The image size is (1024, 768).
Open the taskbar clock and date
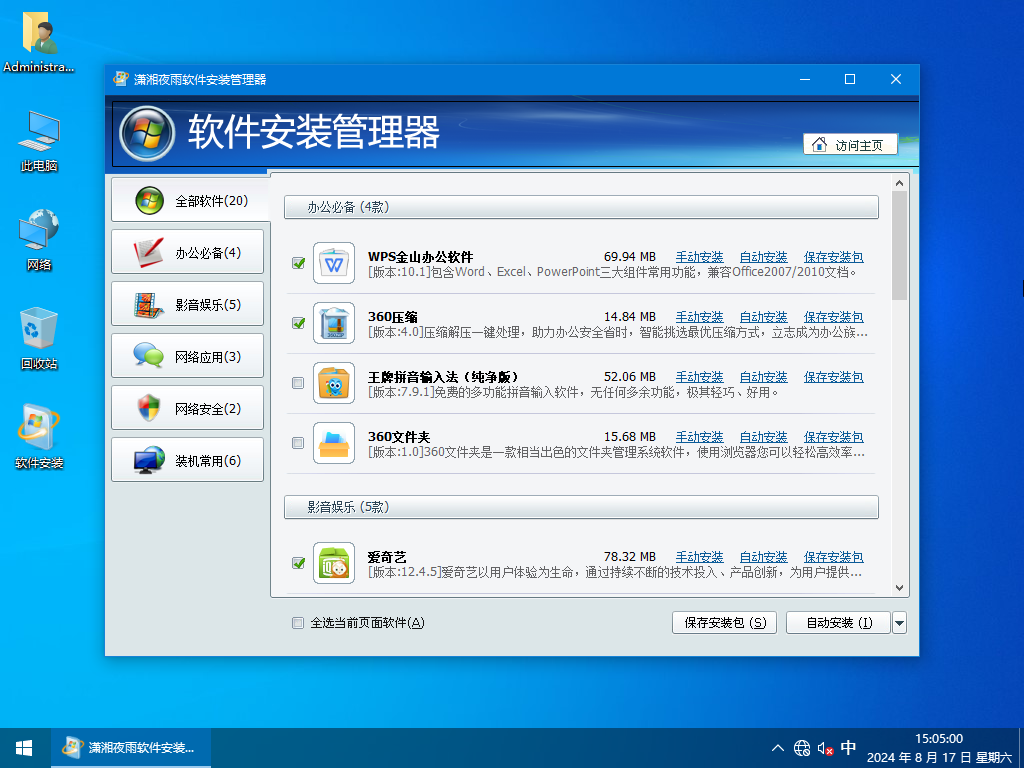pos(939,748)
